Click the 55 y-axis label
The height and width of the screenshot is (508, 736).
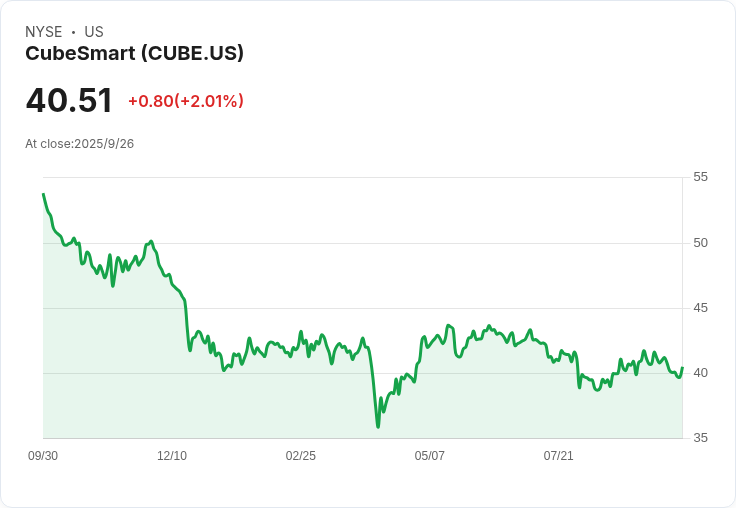click(x=700, y=177)
